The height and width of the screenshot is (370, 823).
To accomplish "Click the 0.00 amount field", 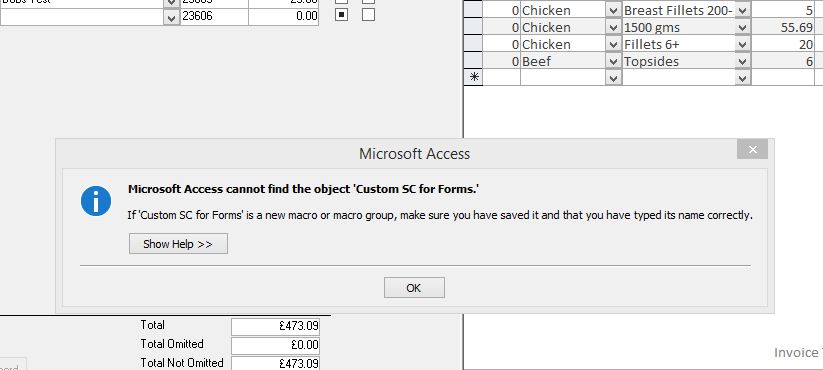I will [x=283, y=17].
